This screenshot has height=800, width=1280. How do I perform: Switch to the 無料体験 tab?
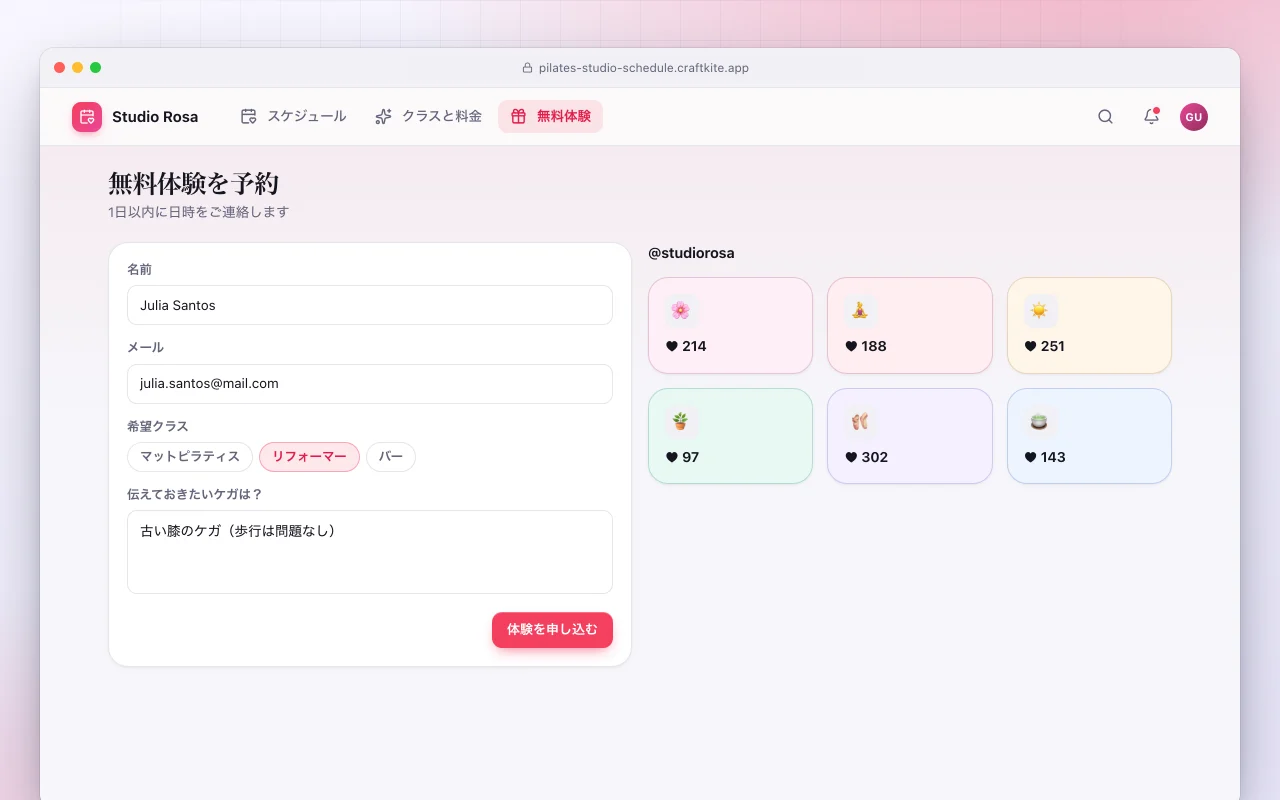[550, 117]
